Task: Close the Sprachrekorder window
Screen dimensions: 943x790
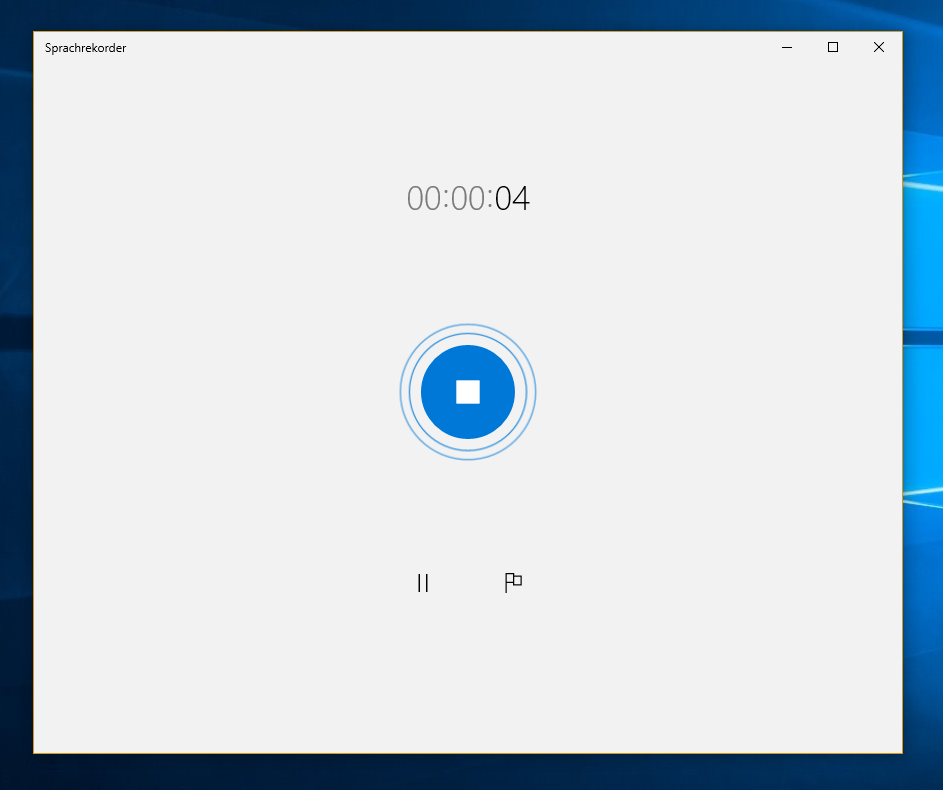Action: coord(879,47)
